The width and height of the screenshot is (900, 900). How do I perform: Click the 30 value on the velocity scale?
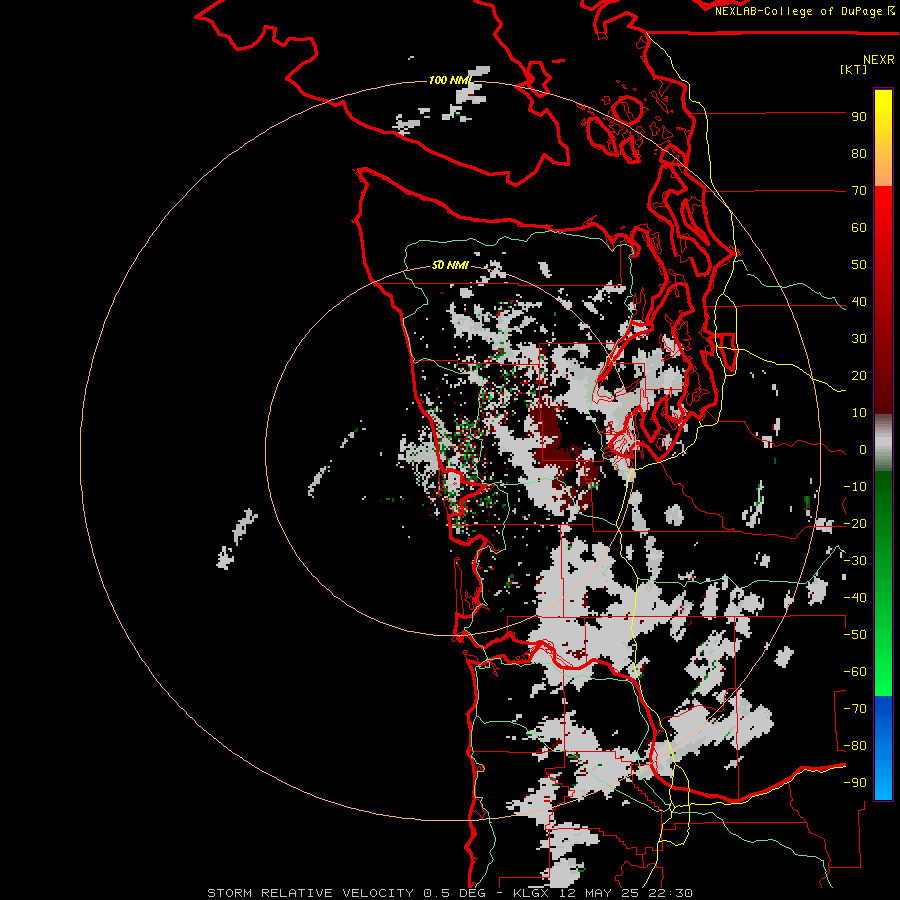click(x=859, y=339)
